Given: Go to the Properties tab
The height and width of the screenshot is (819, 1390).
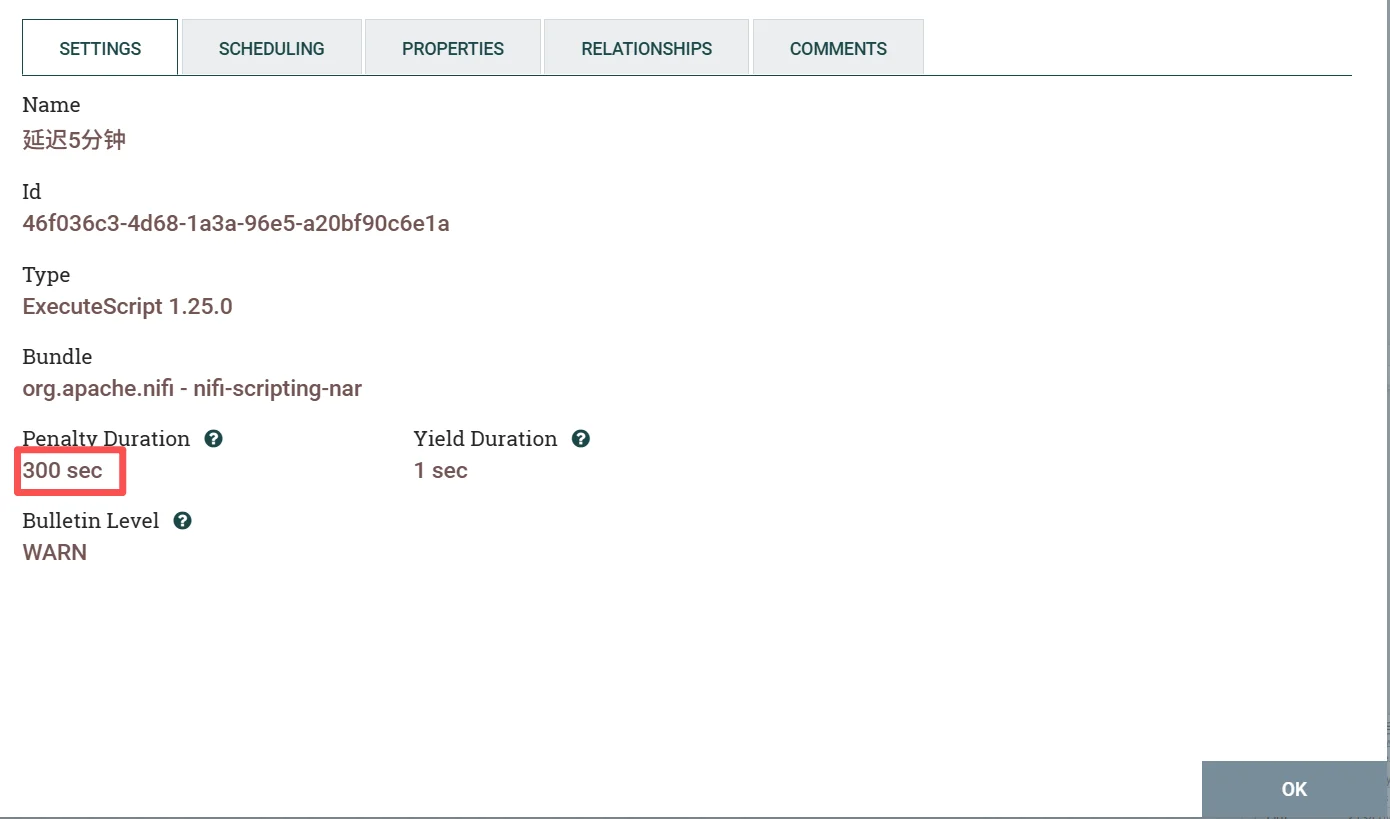Looking at the screenshot, I should (x=453, y=48).
